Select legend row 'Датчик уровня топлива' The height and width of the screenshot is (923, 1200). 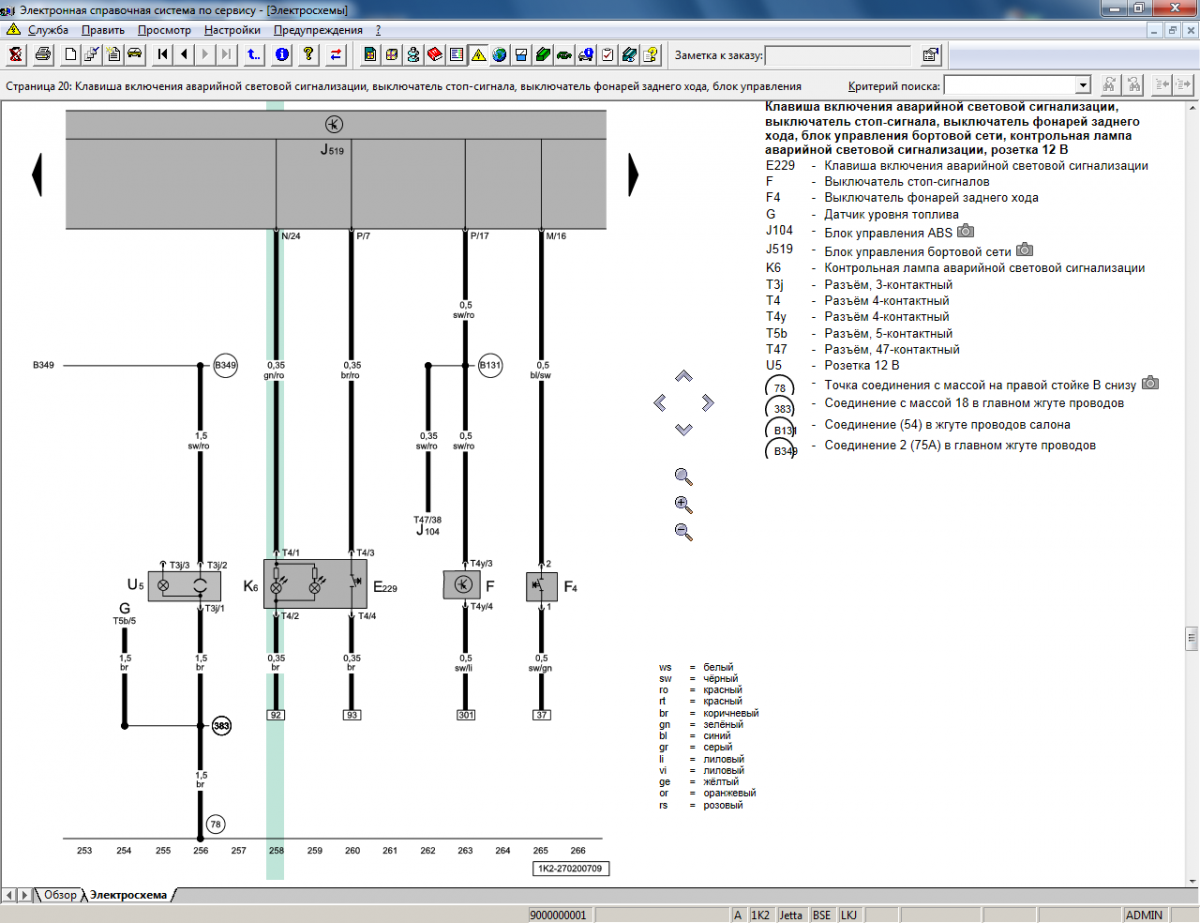pyautogui.click(x=891, y=215)
